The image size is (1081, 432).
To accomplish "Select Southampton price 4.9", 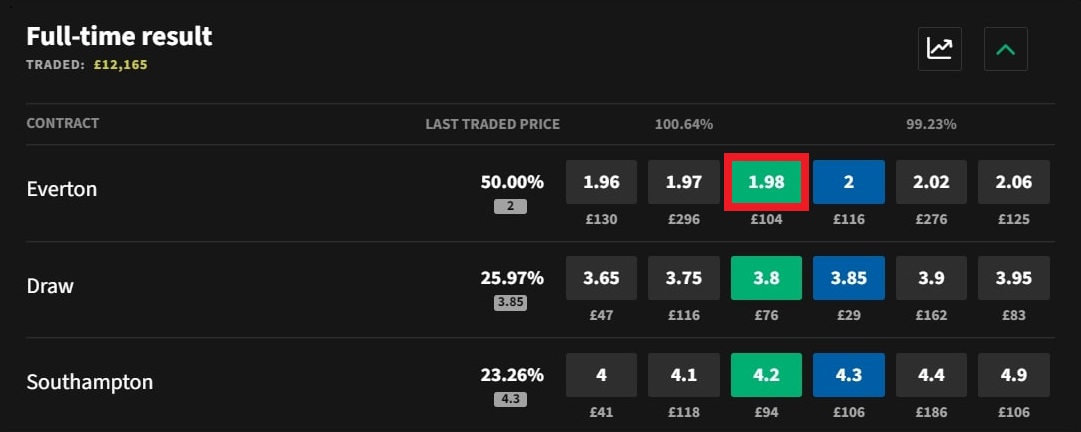I will click(x=1014, y=376).
